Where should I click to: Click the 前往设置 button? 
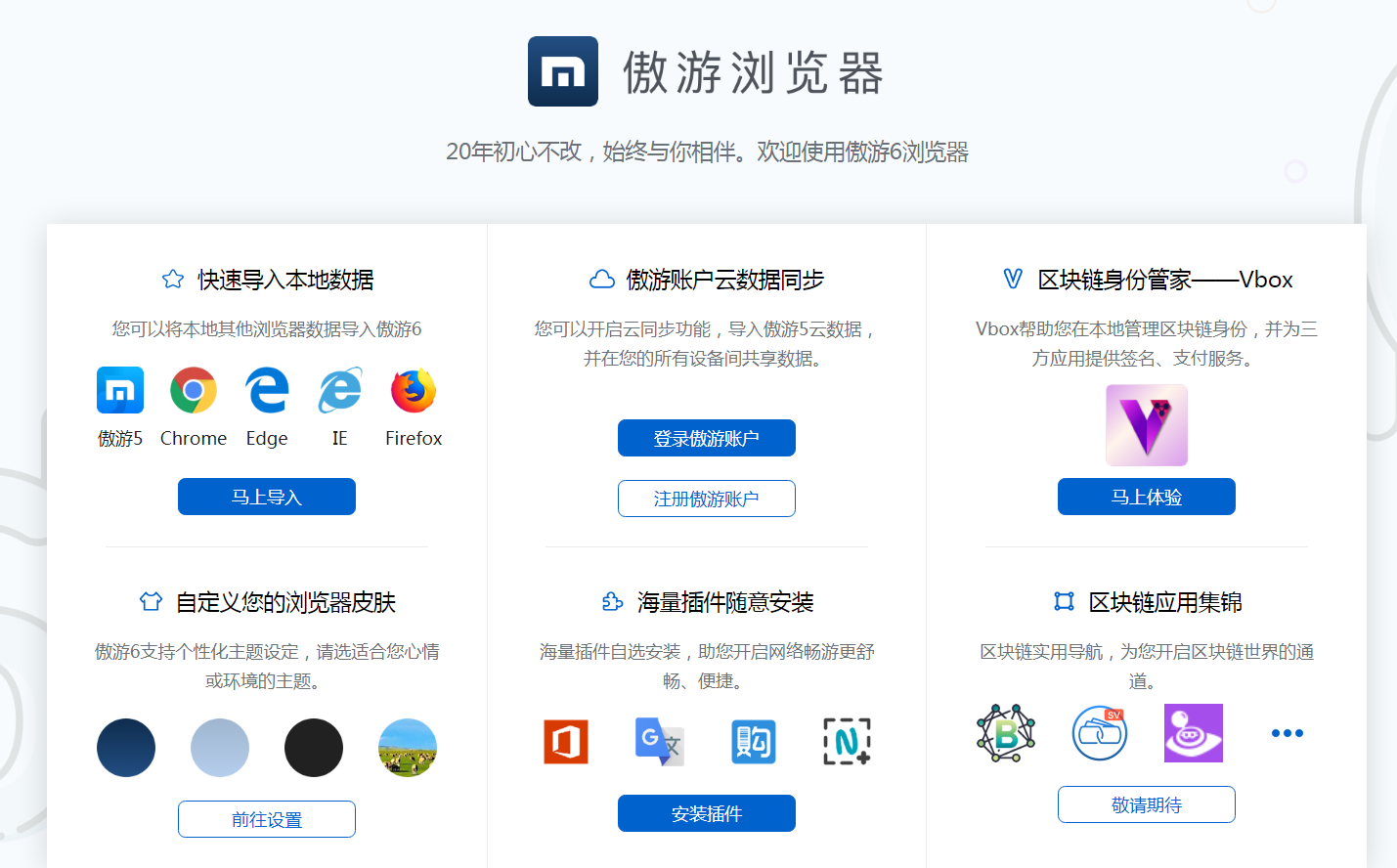click(x=267, y=819)
